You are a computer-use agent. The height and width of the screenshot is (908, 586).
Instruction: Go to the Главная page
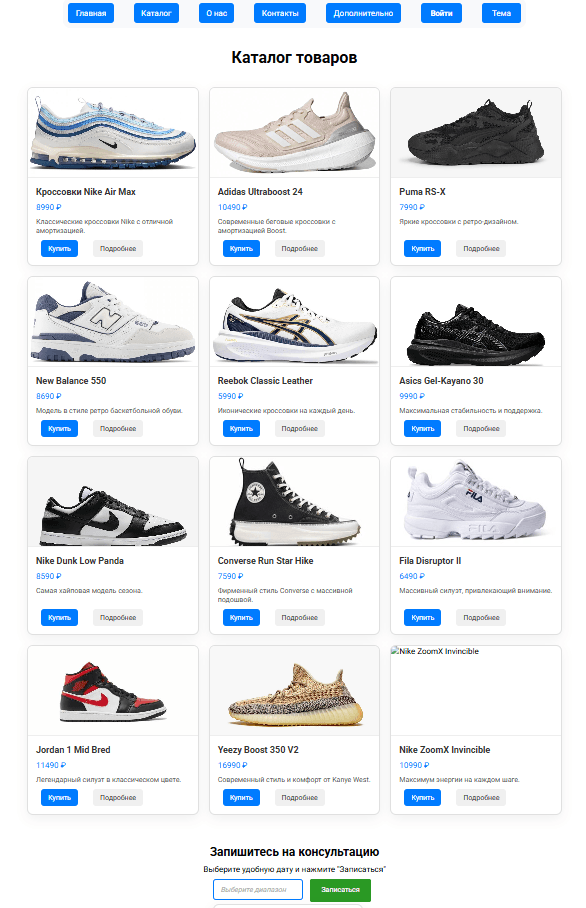tap(91, 13)
